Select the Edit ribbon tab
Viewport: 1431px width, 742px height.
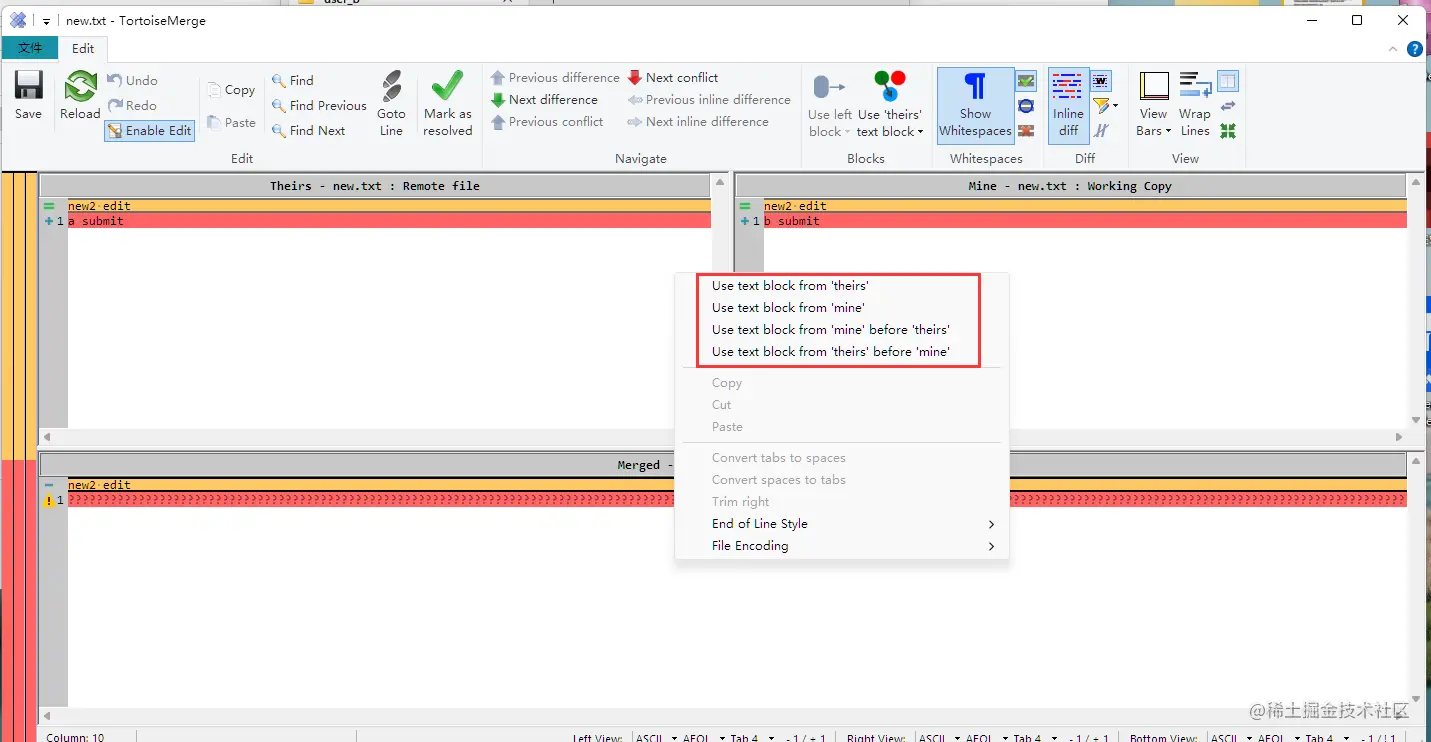(83, 48)
